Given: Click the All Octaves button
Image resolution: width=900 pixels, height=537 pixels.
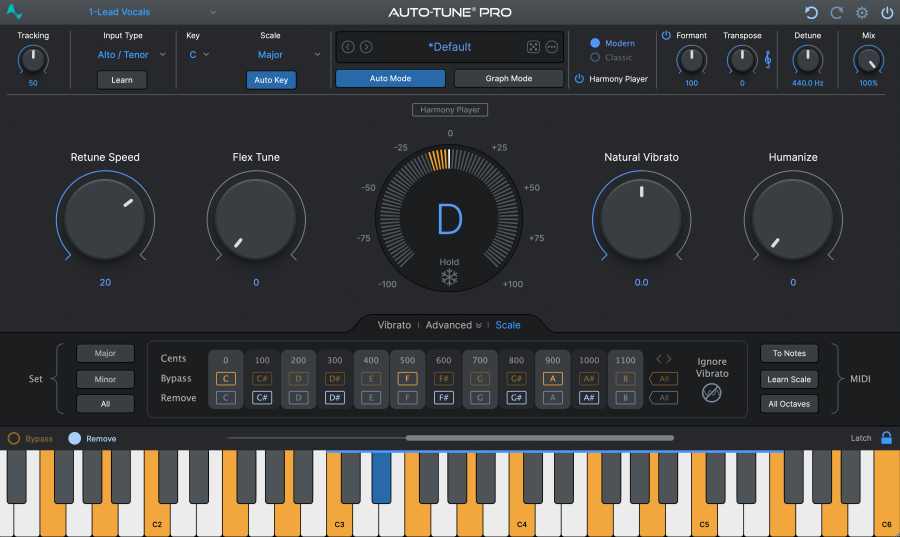Looking at the screenshot, I should click(x=789, y=404).
